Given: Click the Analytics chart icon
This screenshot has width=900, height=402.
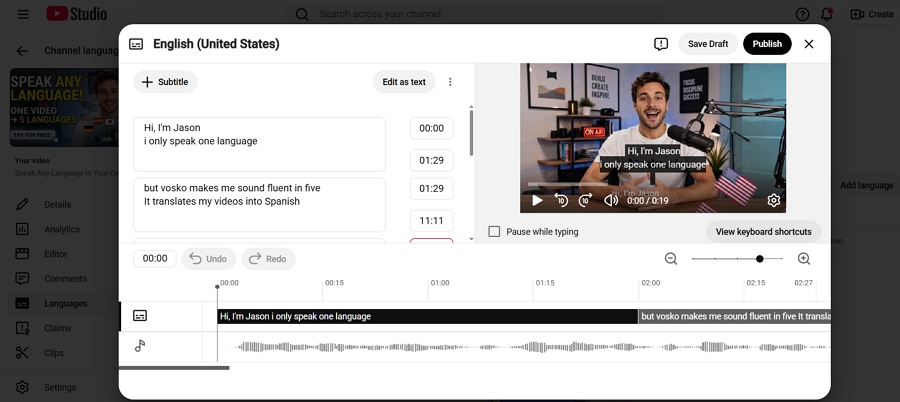Looking at the screenshot, I should click(22, 229).
